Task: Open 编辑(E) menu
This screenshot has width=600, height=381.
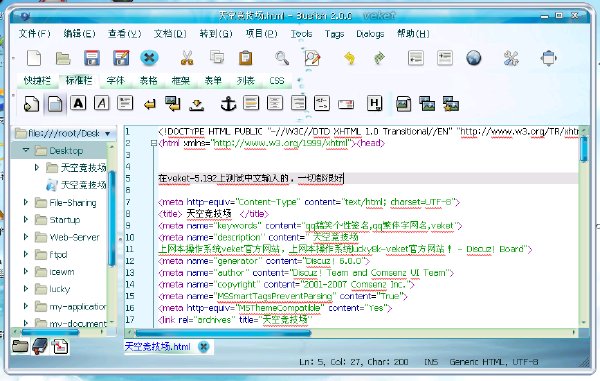Action: coord(79,34)
